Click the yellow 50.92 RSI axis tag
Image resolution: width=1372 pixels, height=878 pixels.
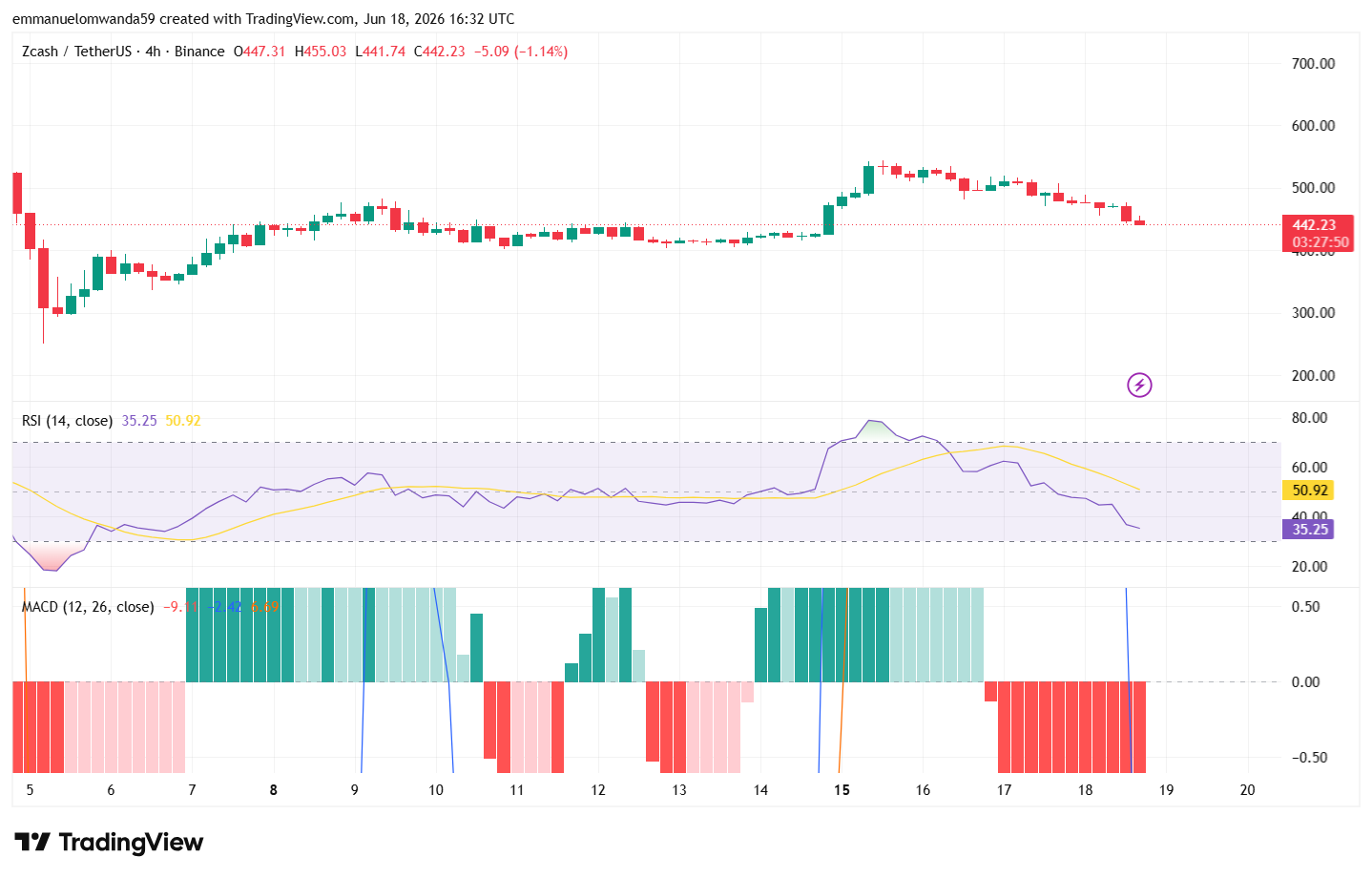click(x=1308, y=491)
